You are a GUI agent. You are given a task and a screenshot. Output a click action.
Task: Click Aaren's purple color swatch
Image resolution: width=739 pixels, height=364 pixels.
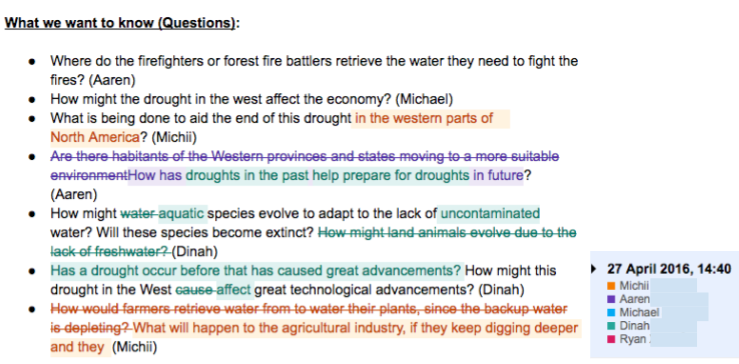pyautogui.click(x=611, y=299)
